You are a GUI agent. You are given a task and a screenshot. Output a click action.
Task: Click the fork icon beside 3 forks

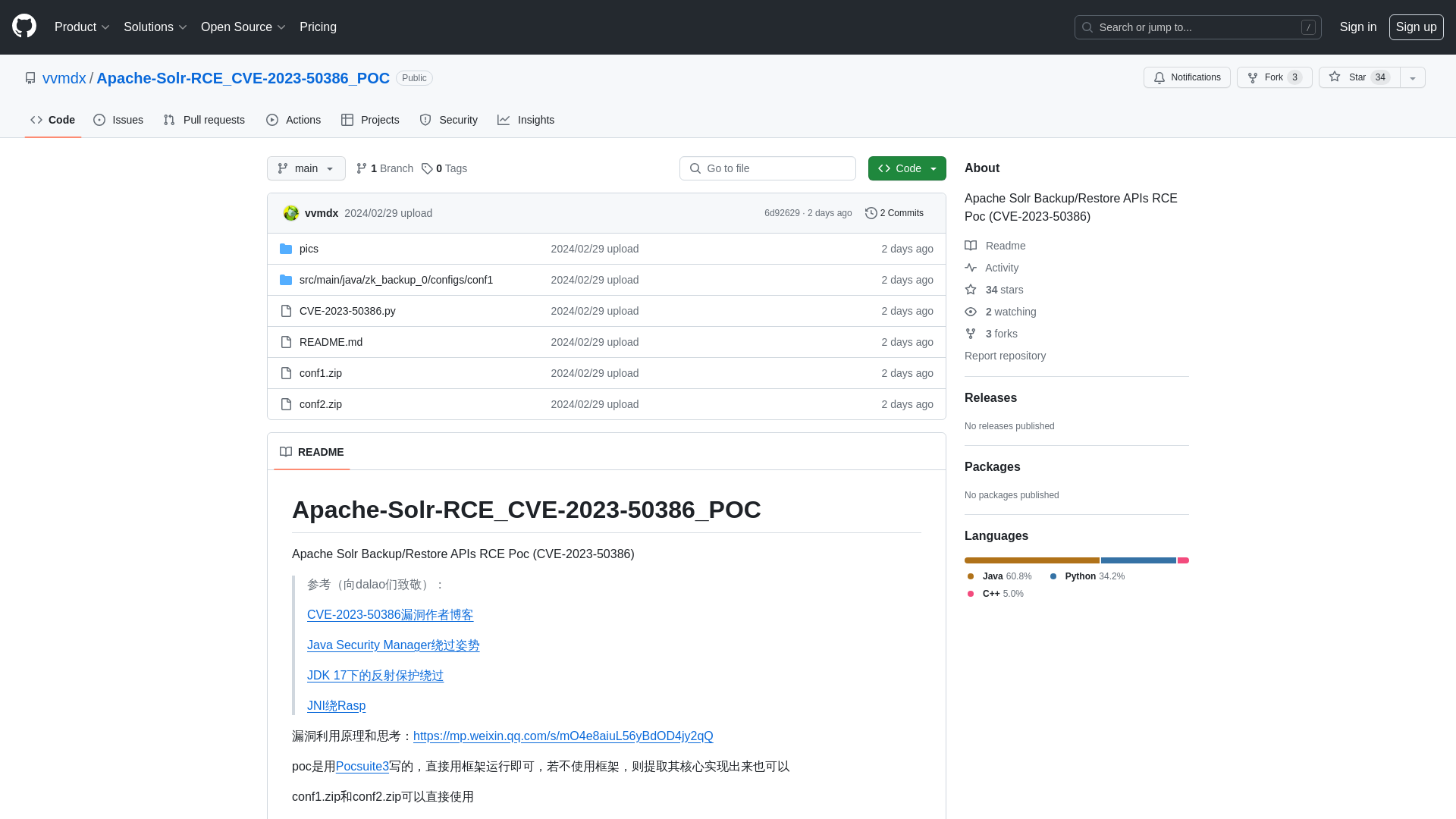coord(971,334)
